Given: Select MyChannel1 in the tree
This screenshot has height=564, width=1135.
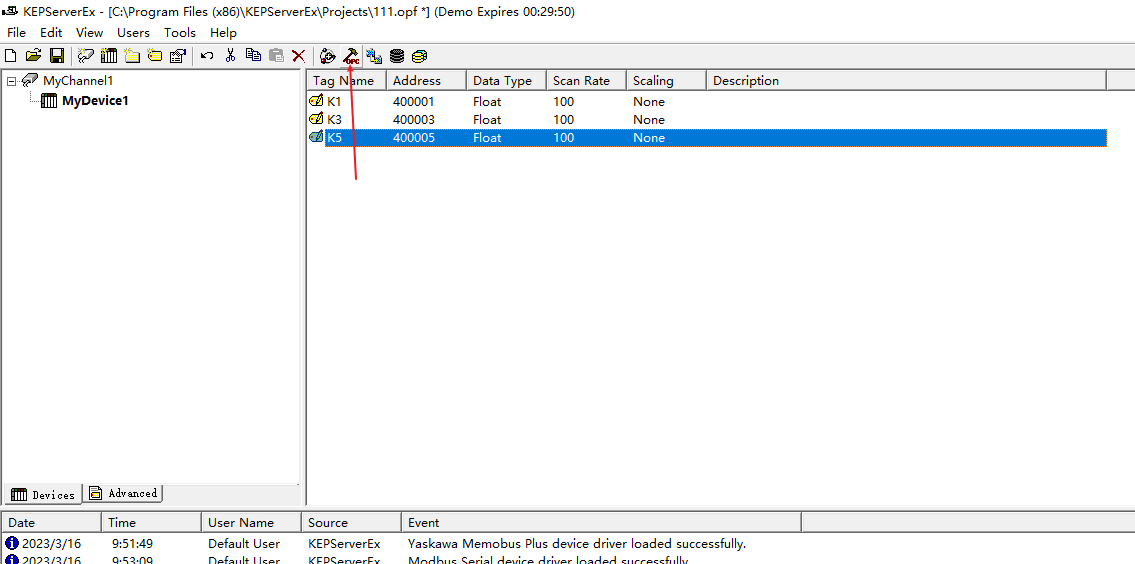Looking at the screenshot, I should click(77, 80).
